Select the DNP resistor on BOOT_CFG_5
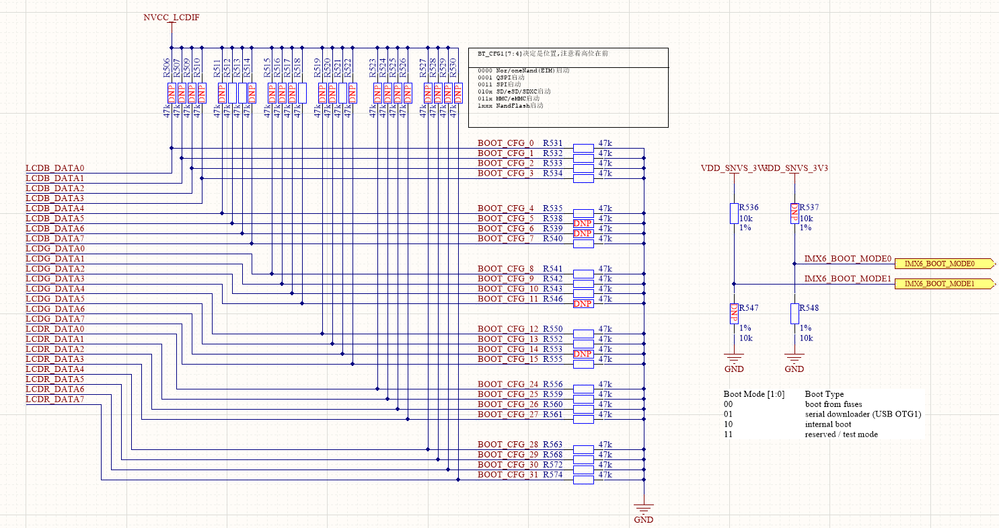The image size is (999, 528). 583,224
